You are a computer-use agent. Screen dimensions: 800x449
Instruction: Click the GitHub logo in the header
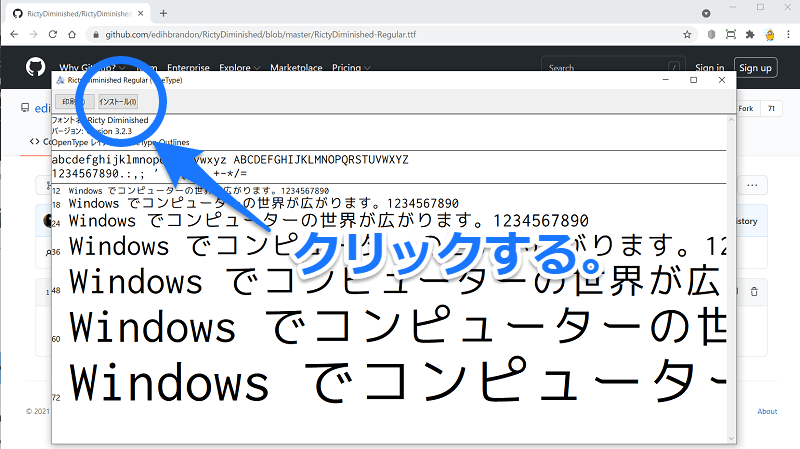(36, 67)
